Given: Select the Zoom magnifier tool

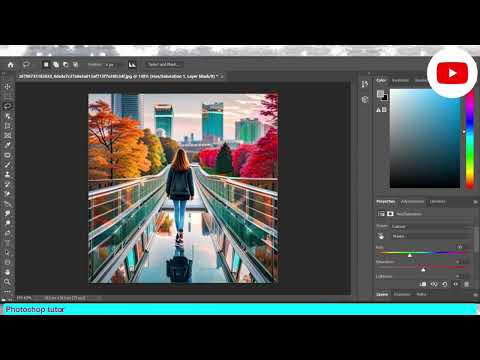Looking at the screenshot, I should pyautogui.click(x=7, y=282).
